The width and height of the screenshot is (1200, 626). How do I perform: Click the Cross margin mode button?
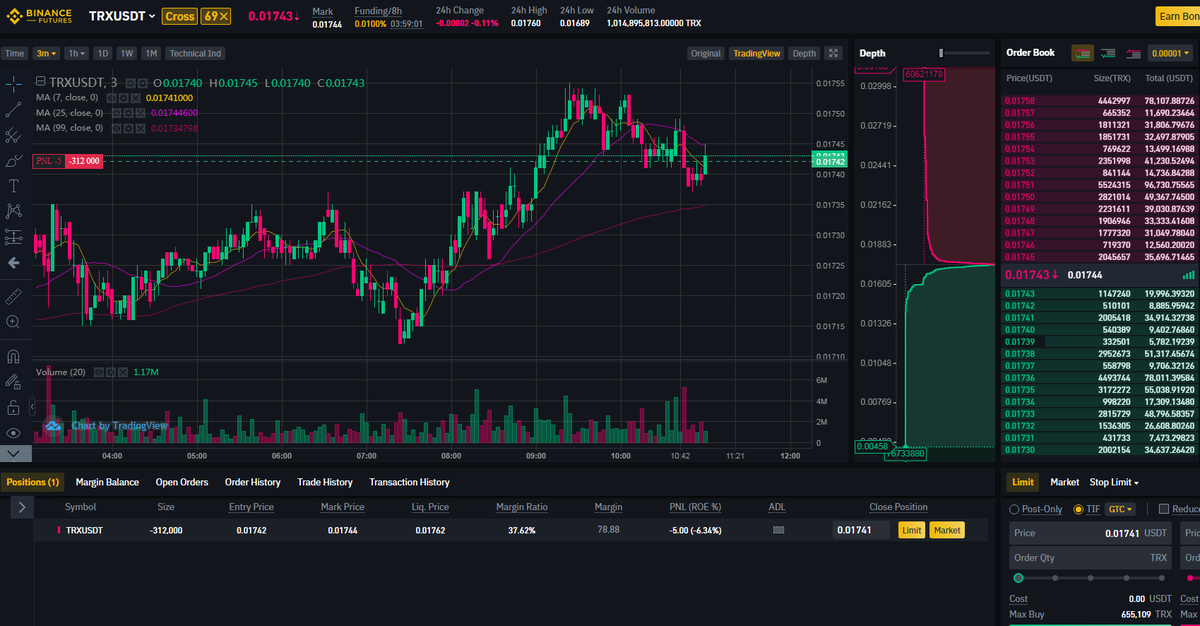(x=180, y=16)
